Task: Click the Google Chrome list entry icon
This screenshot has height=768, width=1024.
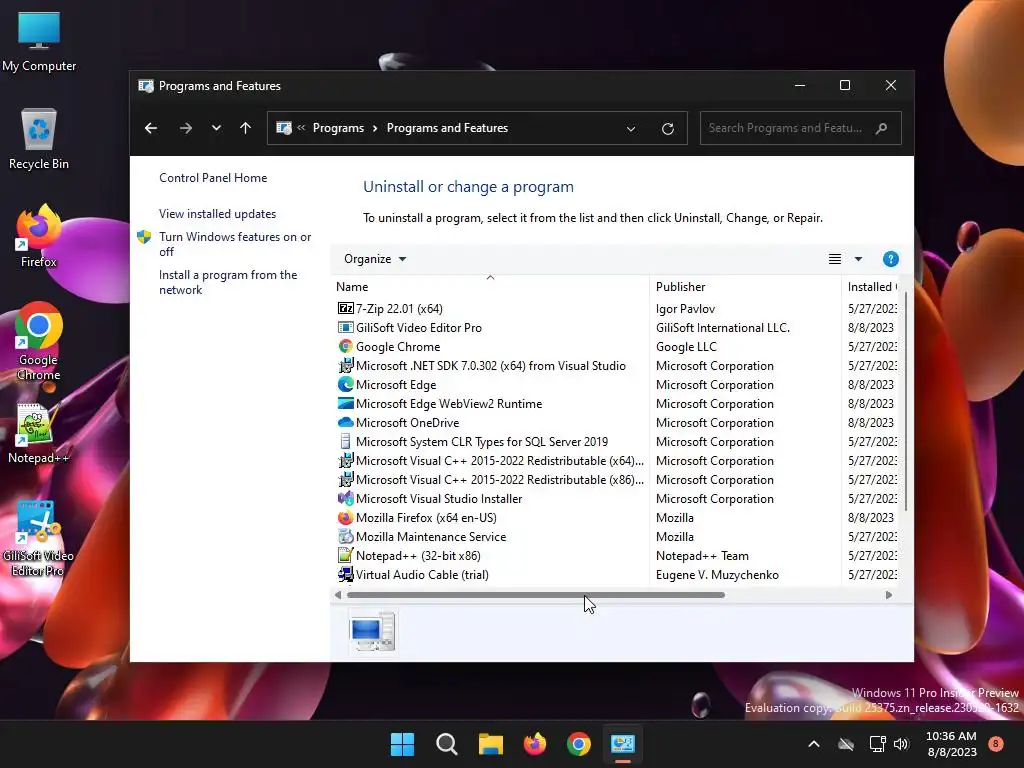Action: pyautogui.click(x=345, y=346)
